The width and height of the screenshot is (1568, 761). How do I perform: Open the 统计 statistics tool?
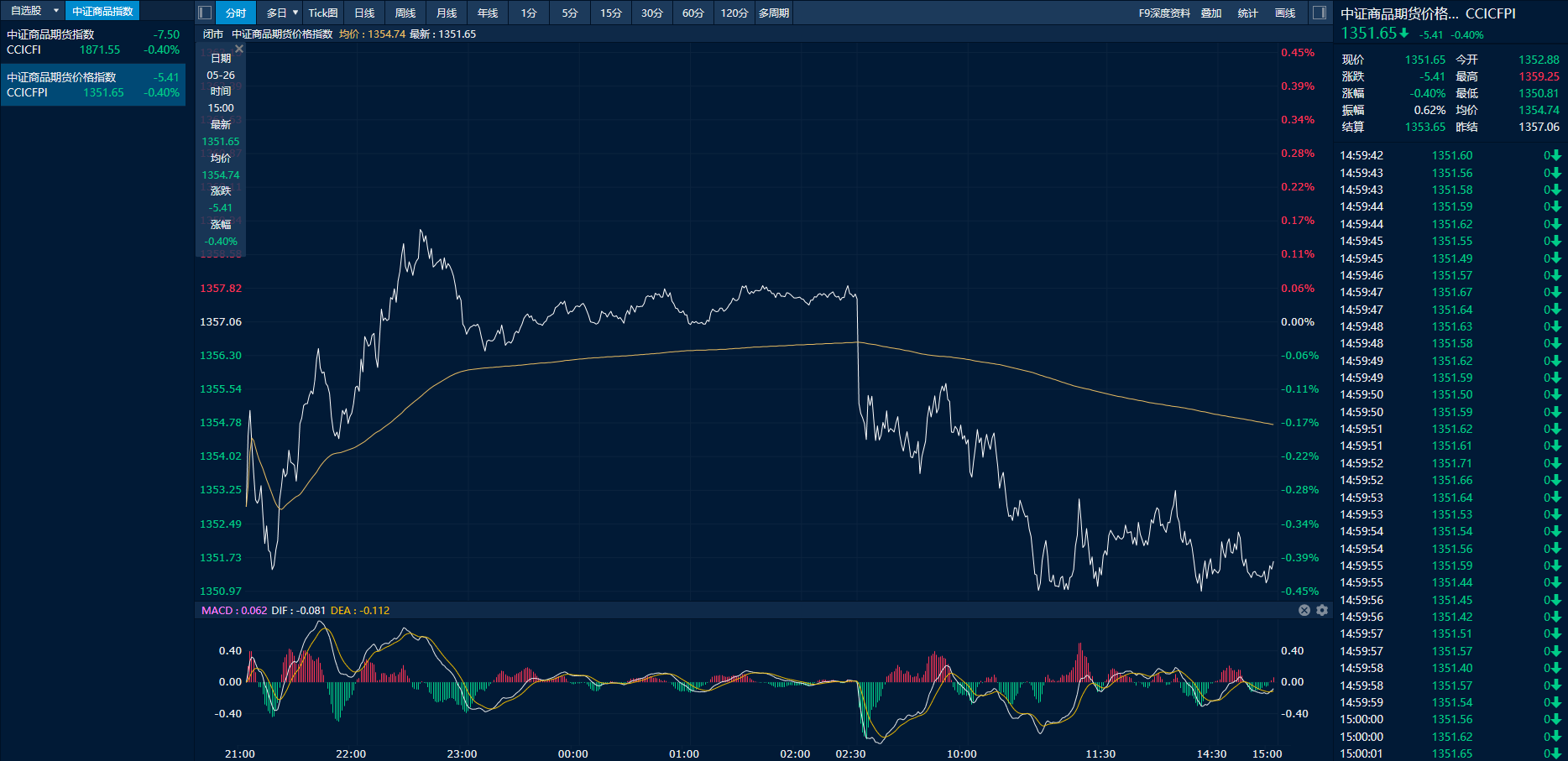[x=1247, y=13]
